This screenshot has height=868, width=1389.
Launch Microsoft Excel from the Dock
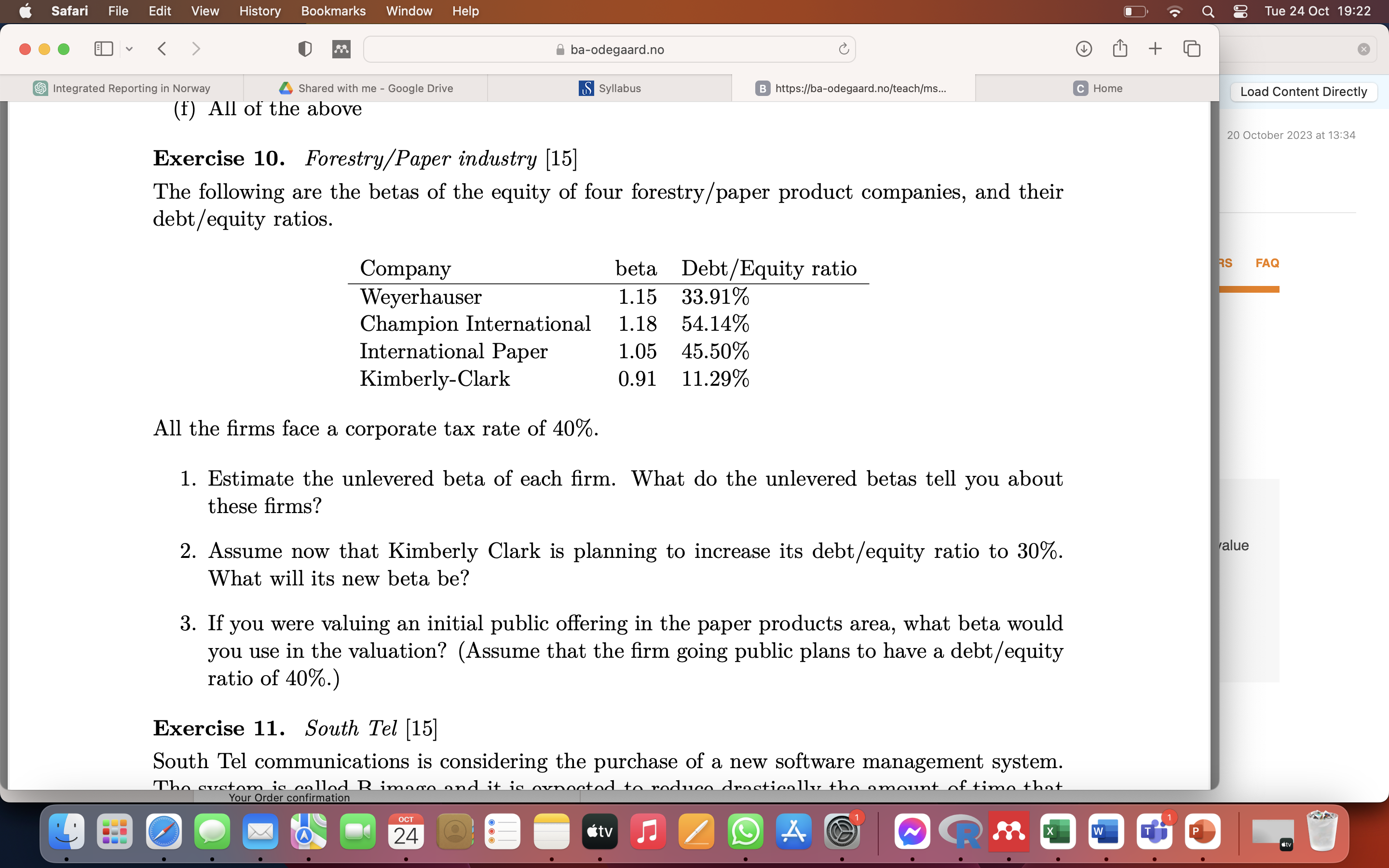(1057, 831)
